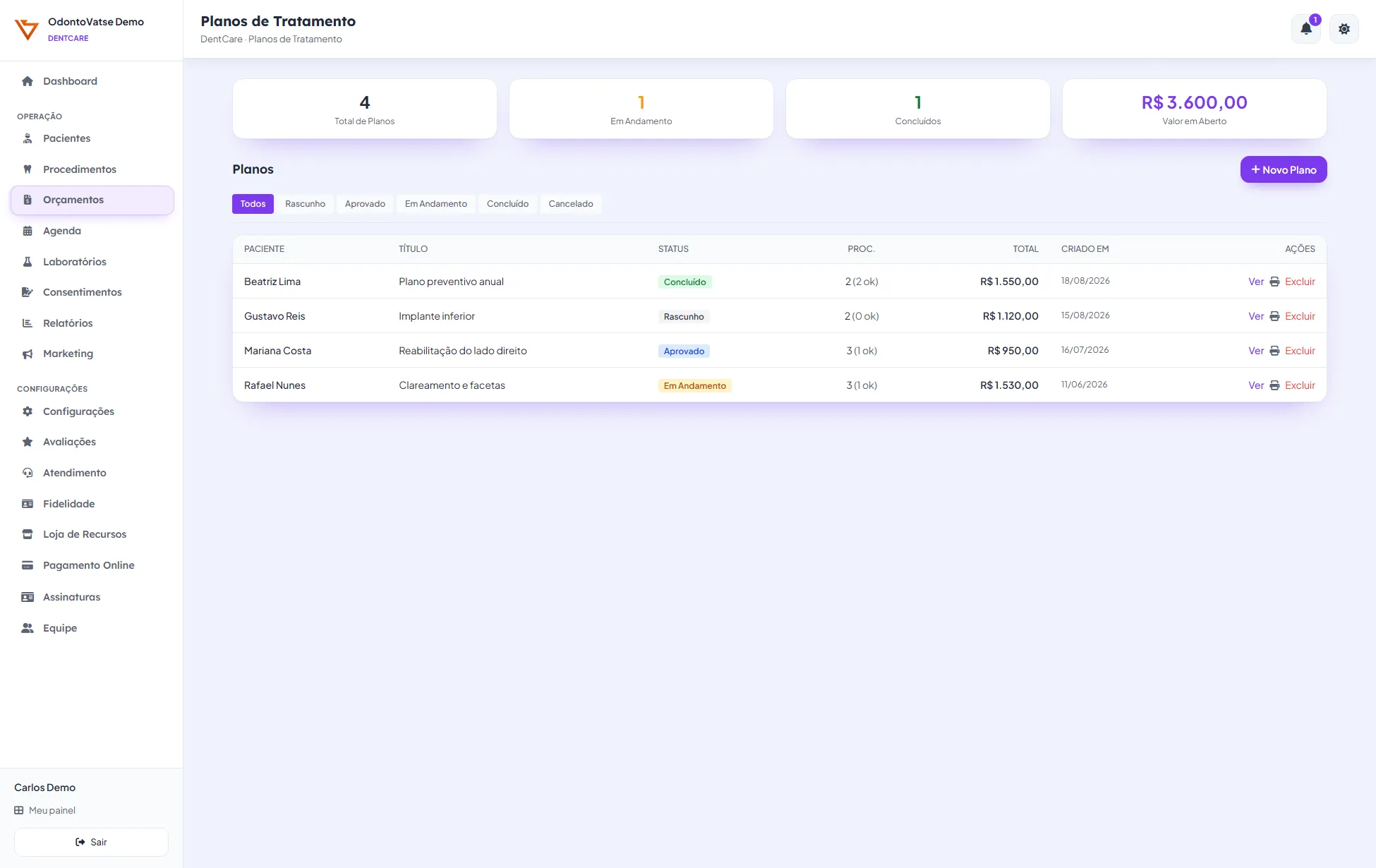Click the date 16/07/2026
Screen dimensions: 1376x868
(x=1085, y=350)
